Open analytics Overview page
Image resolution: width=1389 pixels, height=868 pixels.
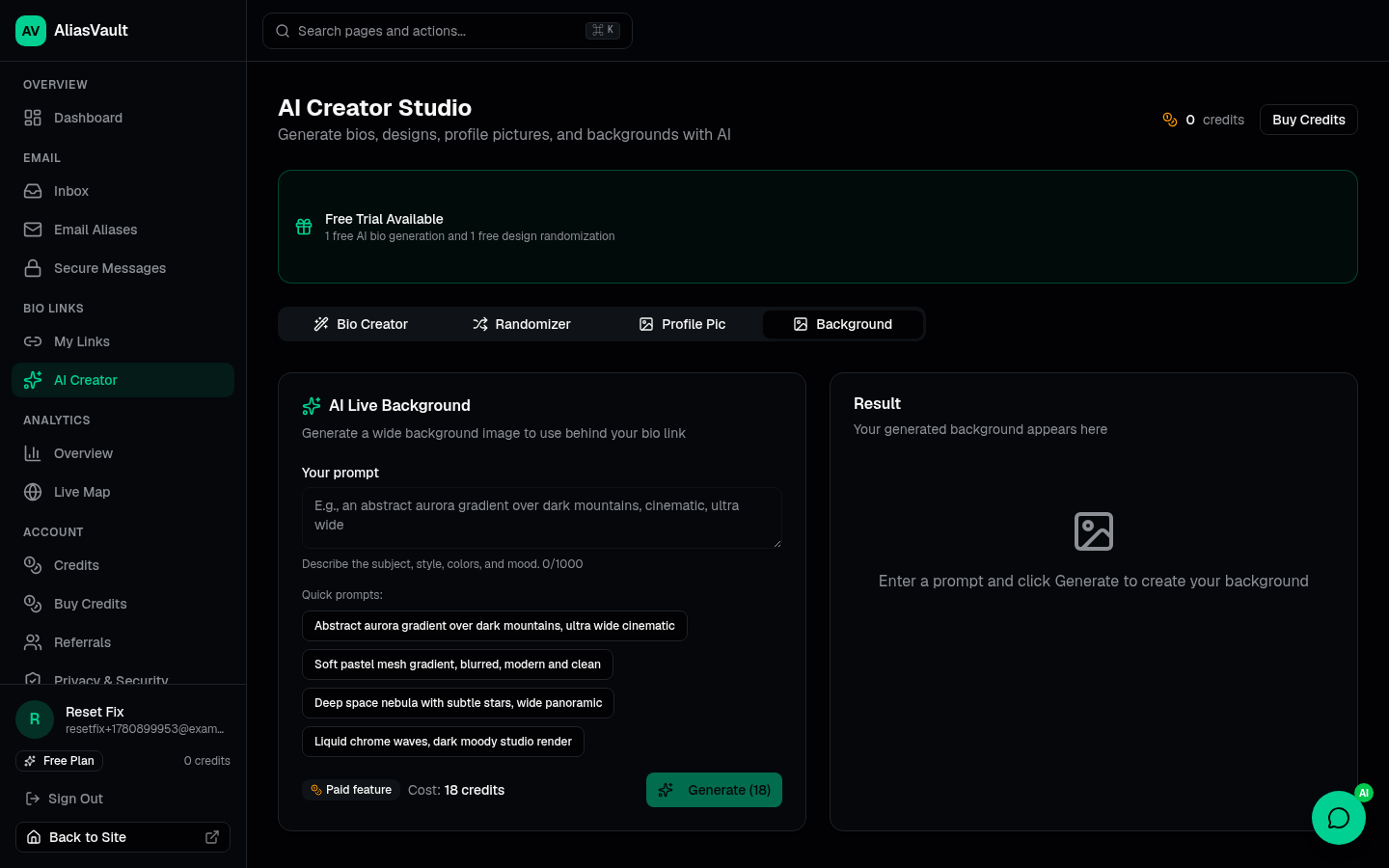coord(123,453)
